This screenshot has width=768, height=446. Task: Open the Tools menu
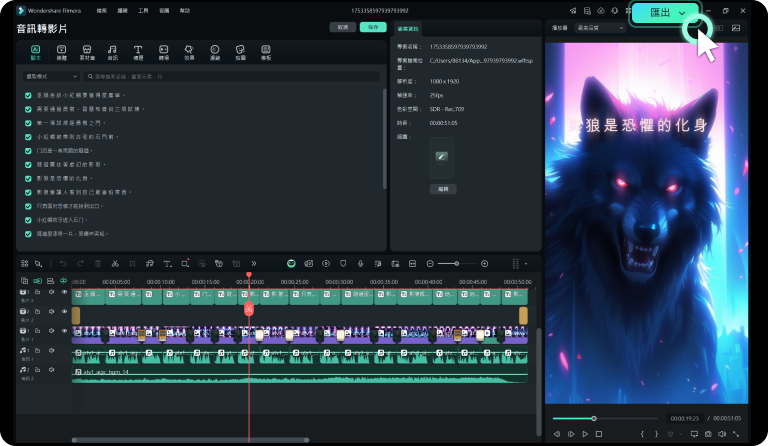(143, 11)
